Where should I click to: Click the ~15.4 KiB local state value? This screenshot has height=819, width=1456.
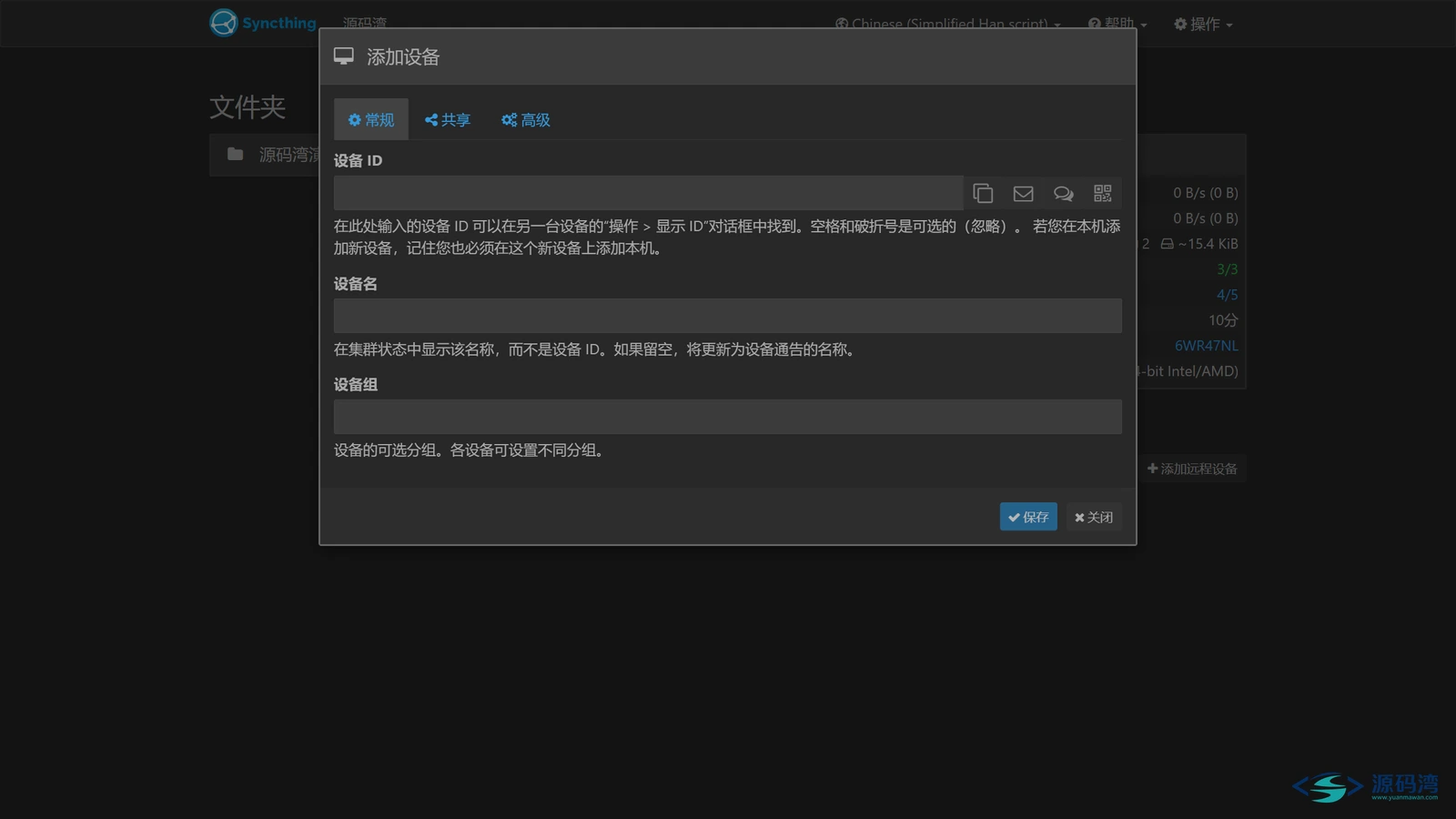1199,244
